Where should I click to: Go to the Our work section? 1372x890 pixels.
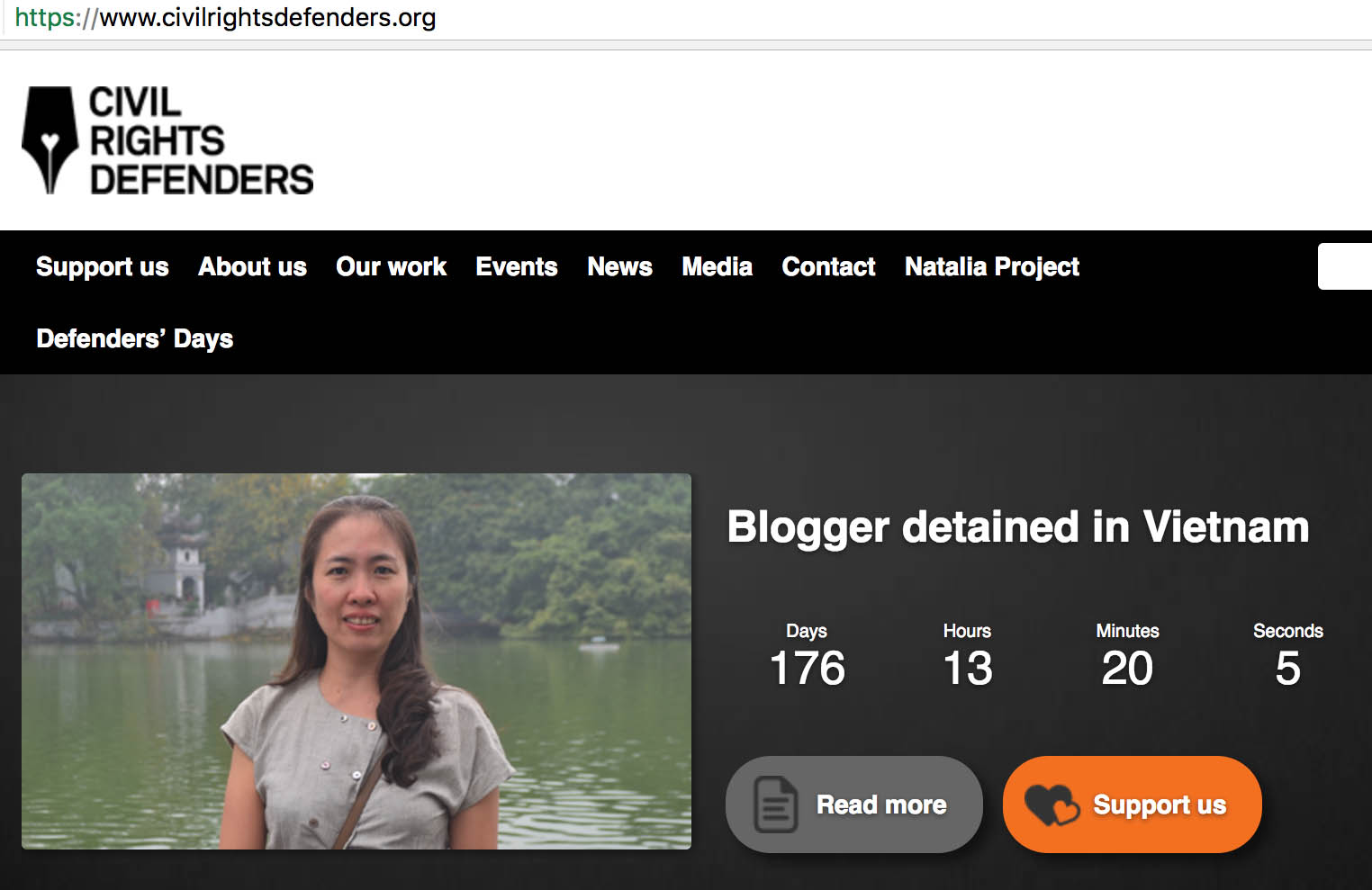[392, 266]
